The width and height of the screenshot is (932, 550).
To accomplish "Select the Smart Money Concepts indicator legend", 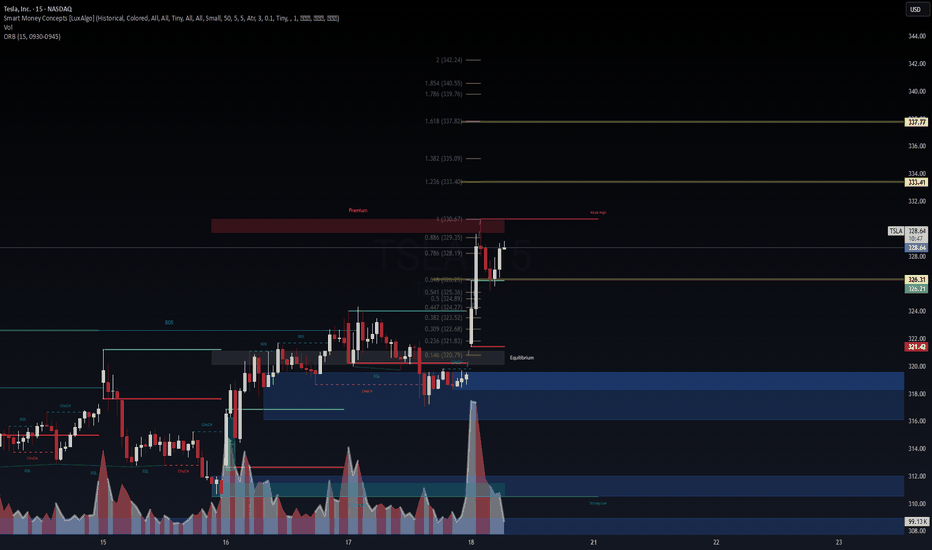I will (x=171, y=18).
